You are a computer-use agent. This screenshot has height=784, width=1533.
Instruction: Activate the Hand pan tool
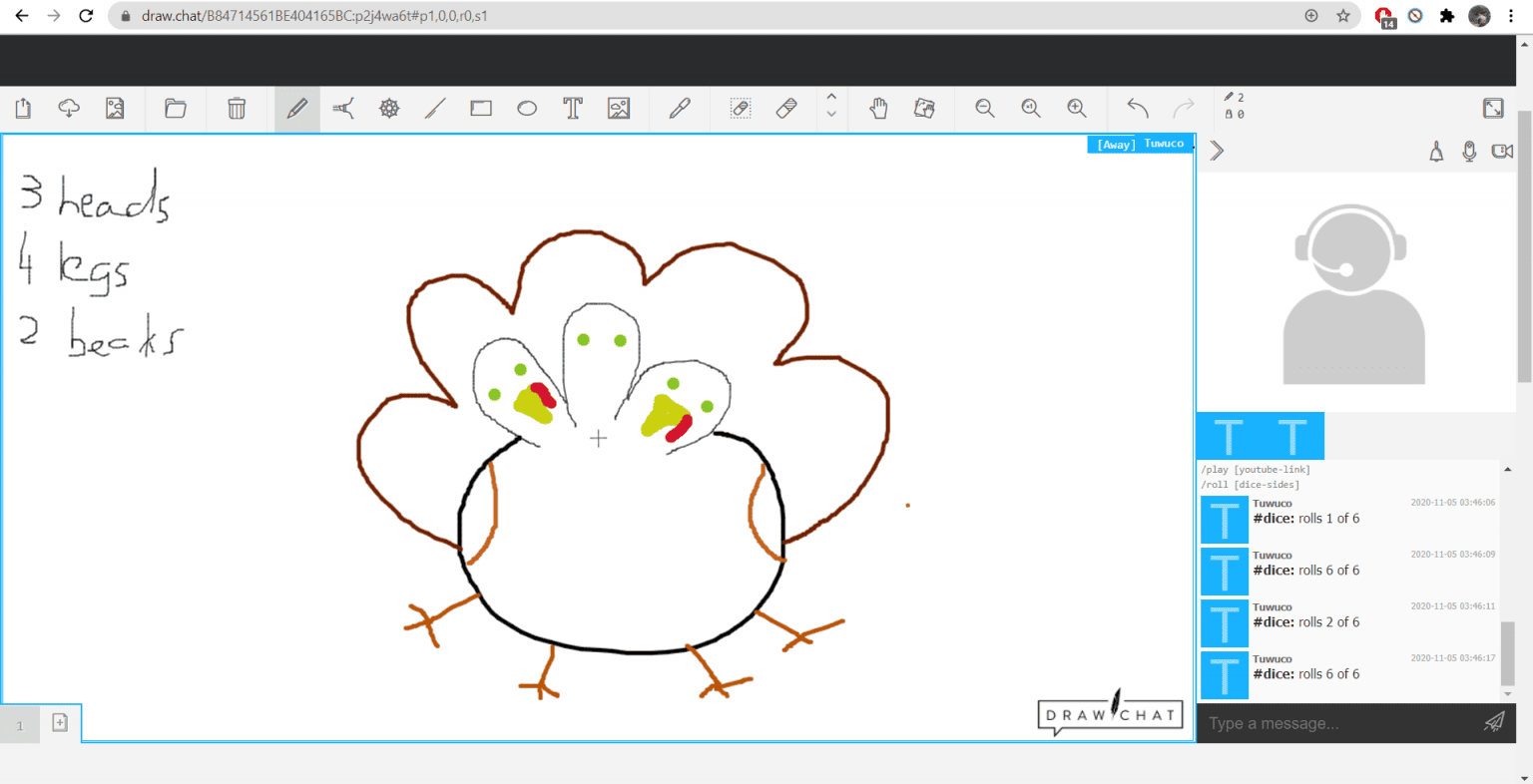(x=878, y=109)
